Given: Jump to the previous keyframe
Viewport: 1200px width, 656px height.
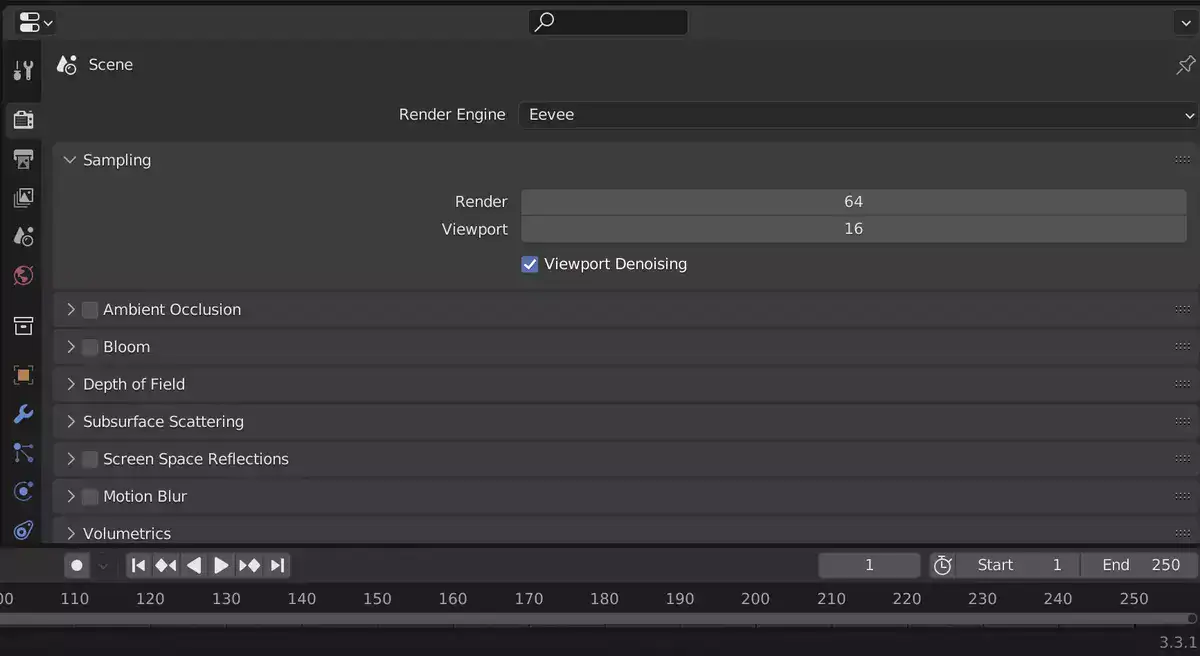Looking at the screenshot, I should point(166,566).
